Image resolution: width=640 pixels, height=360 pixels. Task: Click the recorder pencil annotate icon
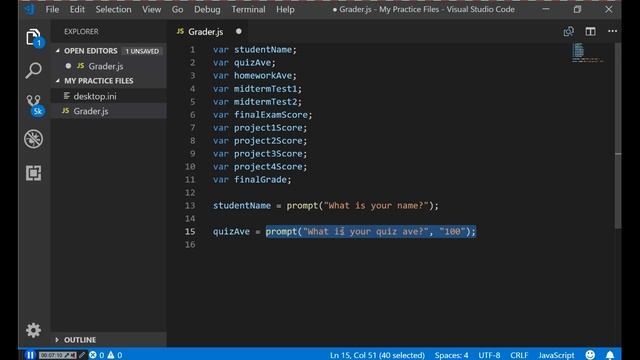[x=82, y=355]
